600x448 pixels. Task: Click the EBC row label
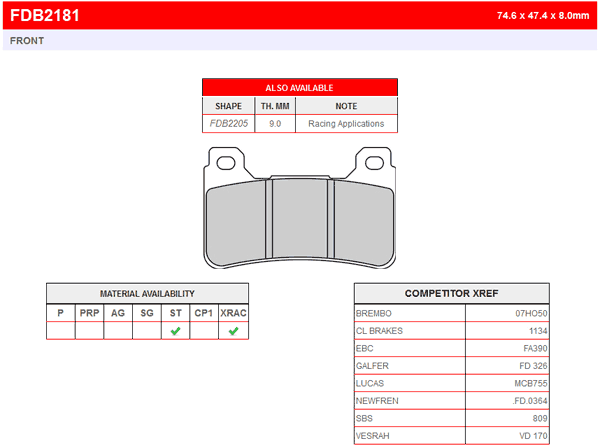click(365, 349)
